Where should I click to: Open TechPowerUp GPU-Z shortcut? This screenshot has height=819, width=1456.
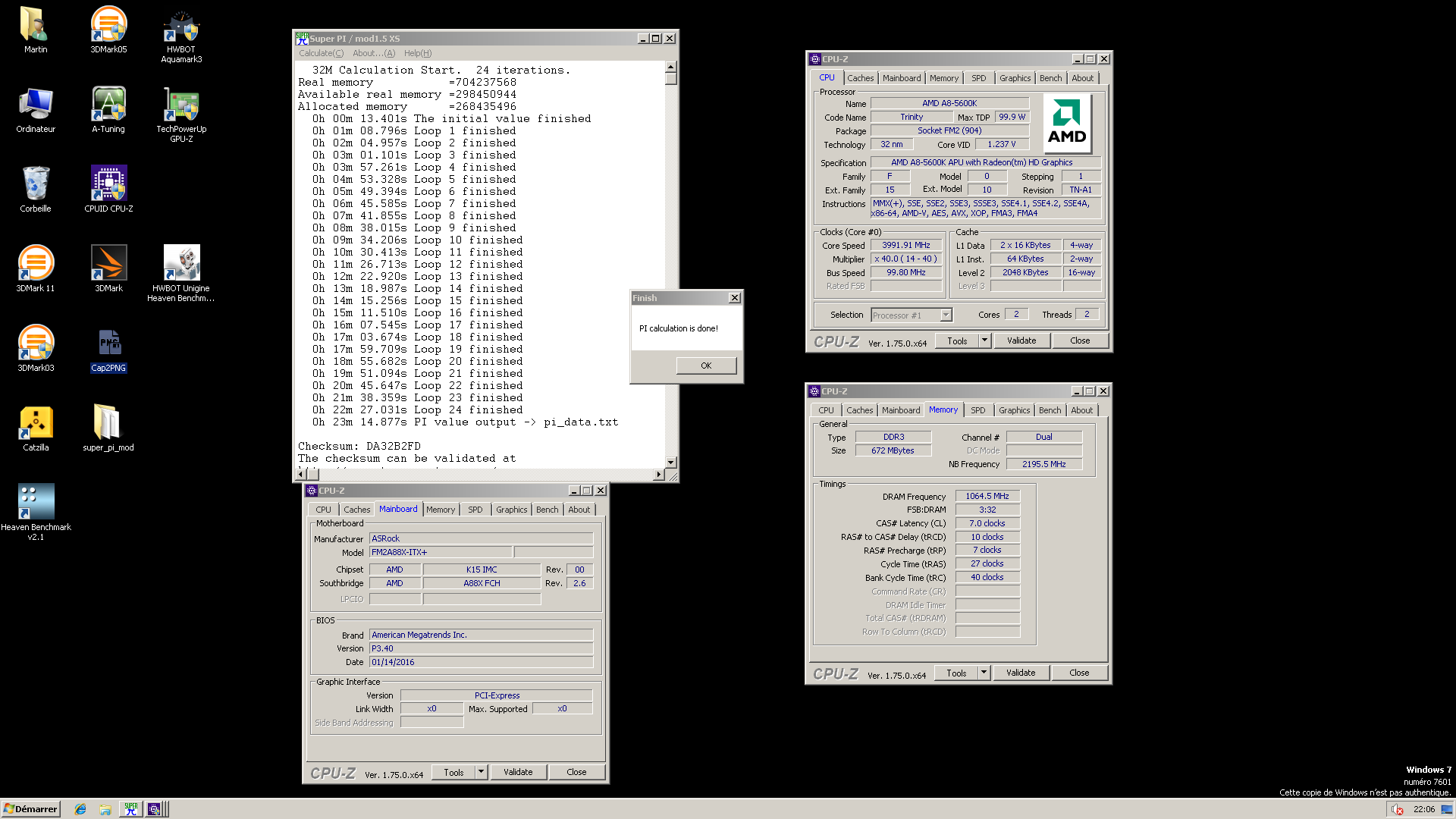[x=181, y=115]
